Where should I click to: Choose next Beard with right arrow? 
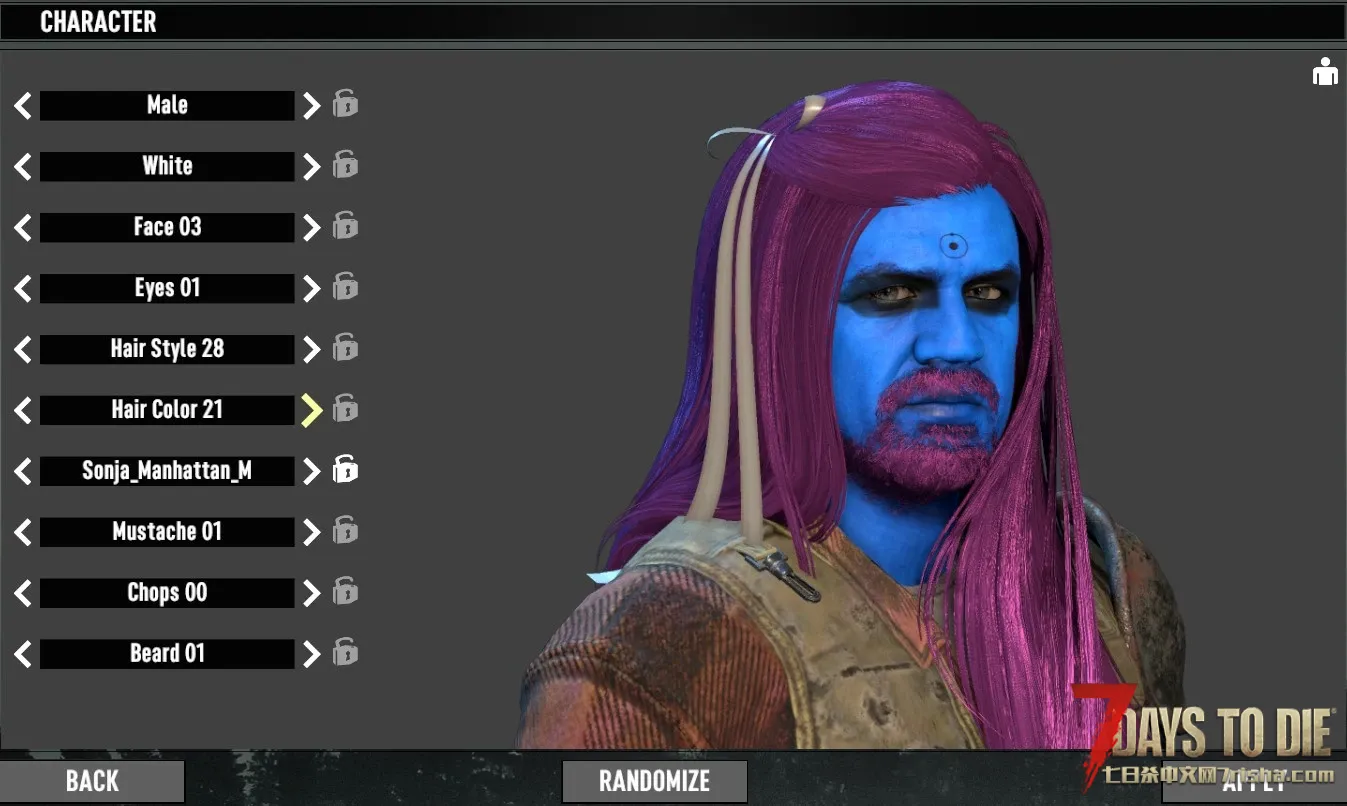coord(312,653)
